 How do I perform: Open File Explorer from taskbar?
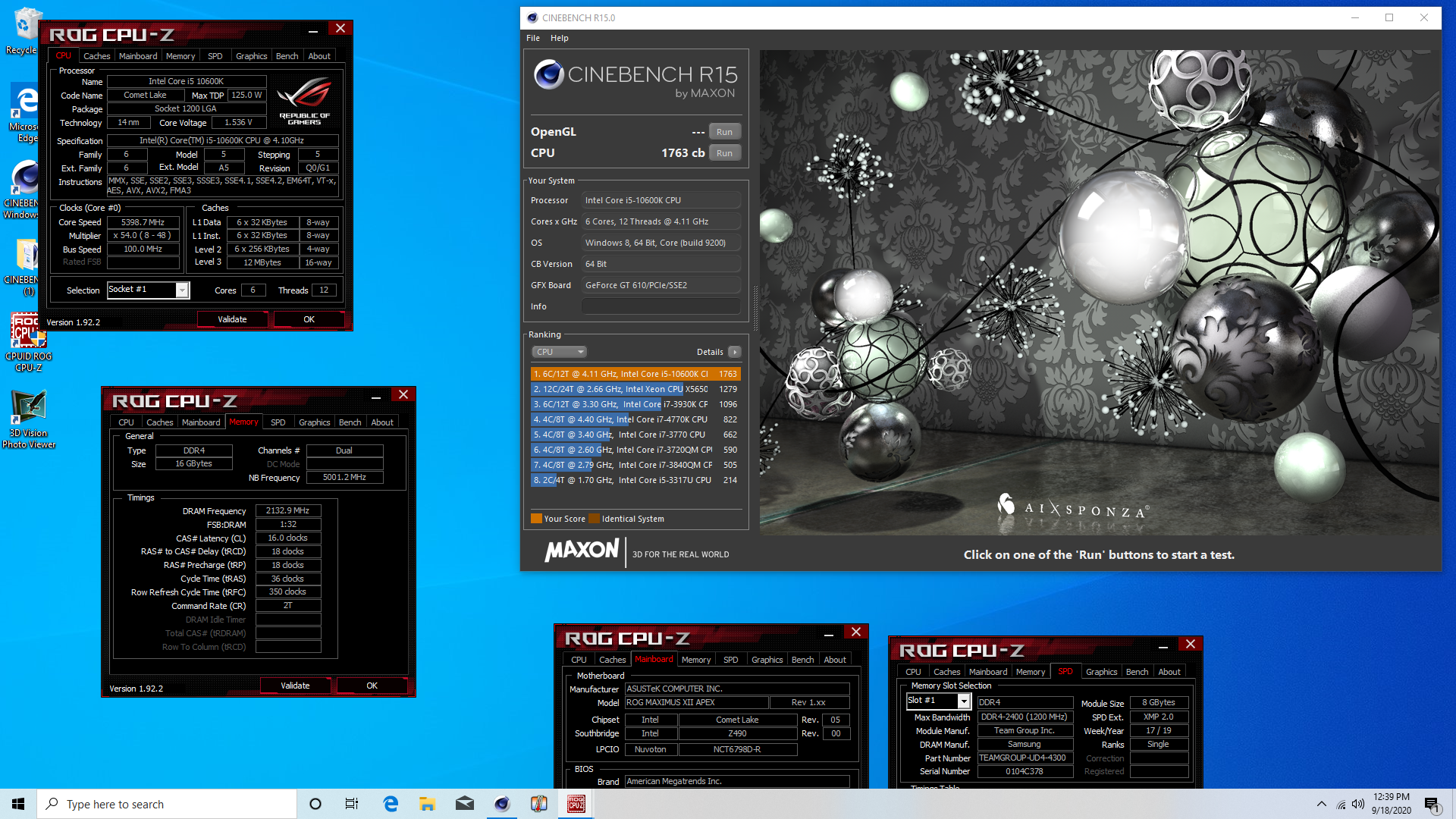(x=427, y=804)
